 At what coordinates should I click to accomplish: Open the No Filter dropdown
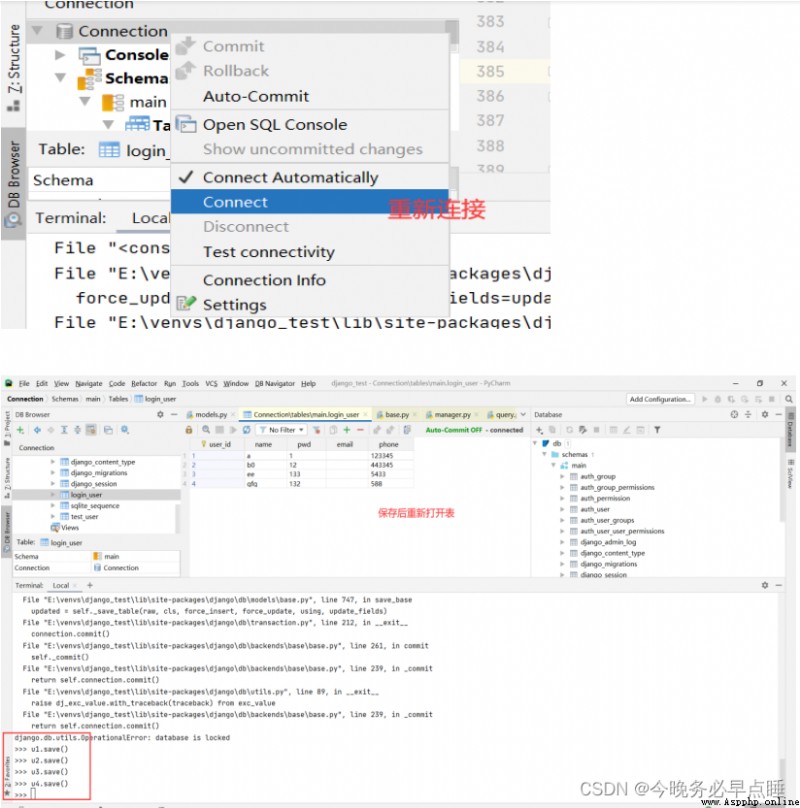tap(281, 430)
